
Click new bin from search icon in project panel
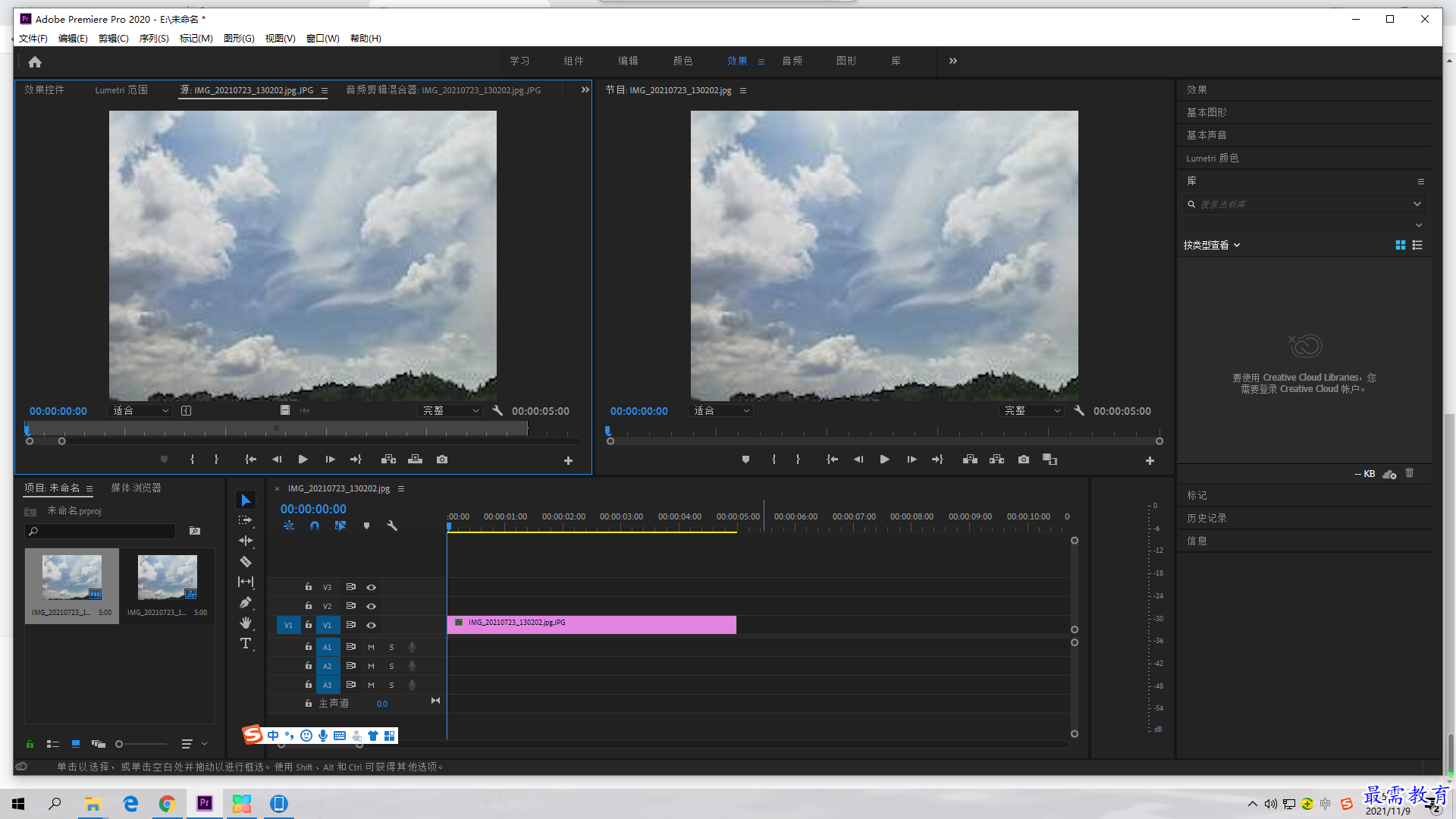pyautogui.click(x=195, y=531)
